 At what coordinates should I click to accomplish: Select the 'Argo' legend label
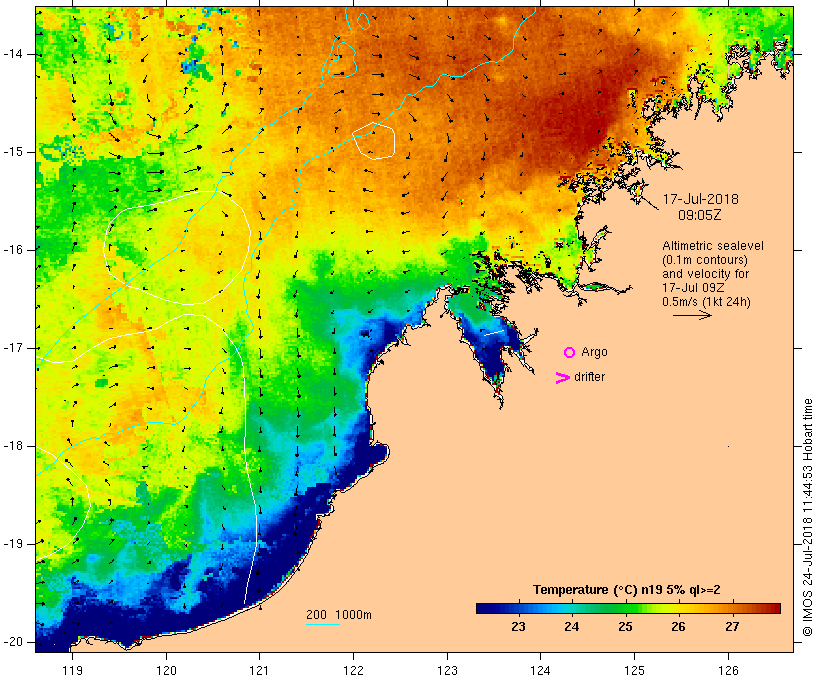tap(594, 352)
